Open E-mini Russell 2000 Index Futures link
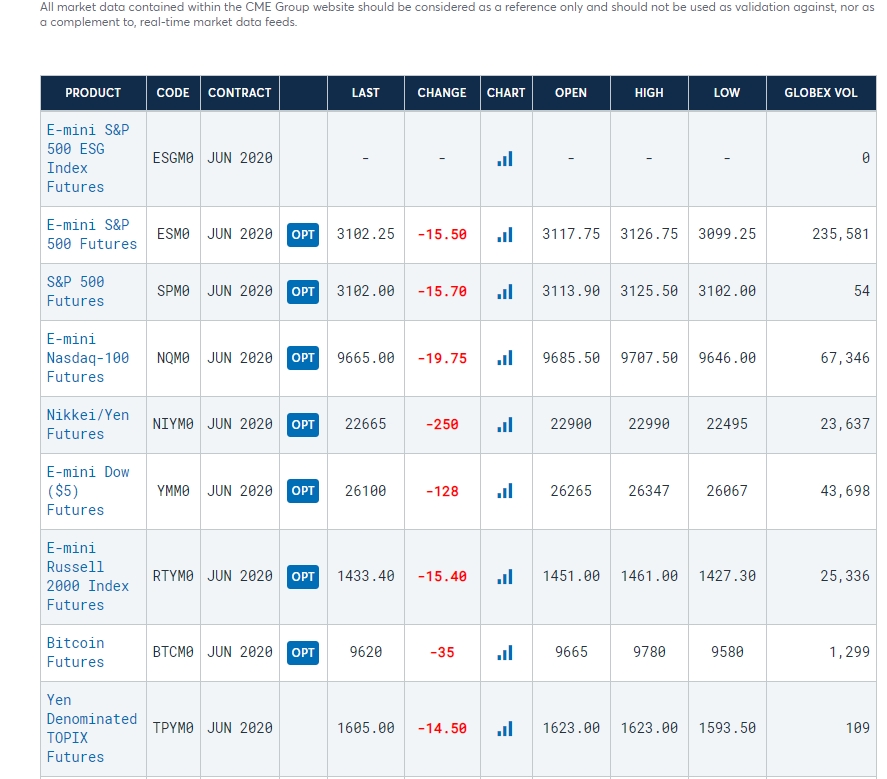 (x=88, y=576)
